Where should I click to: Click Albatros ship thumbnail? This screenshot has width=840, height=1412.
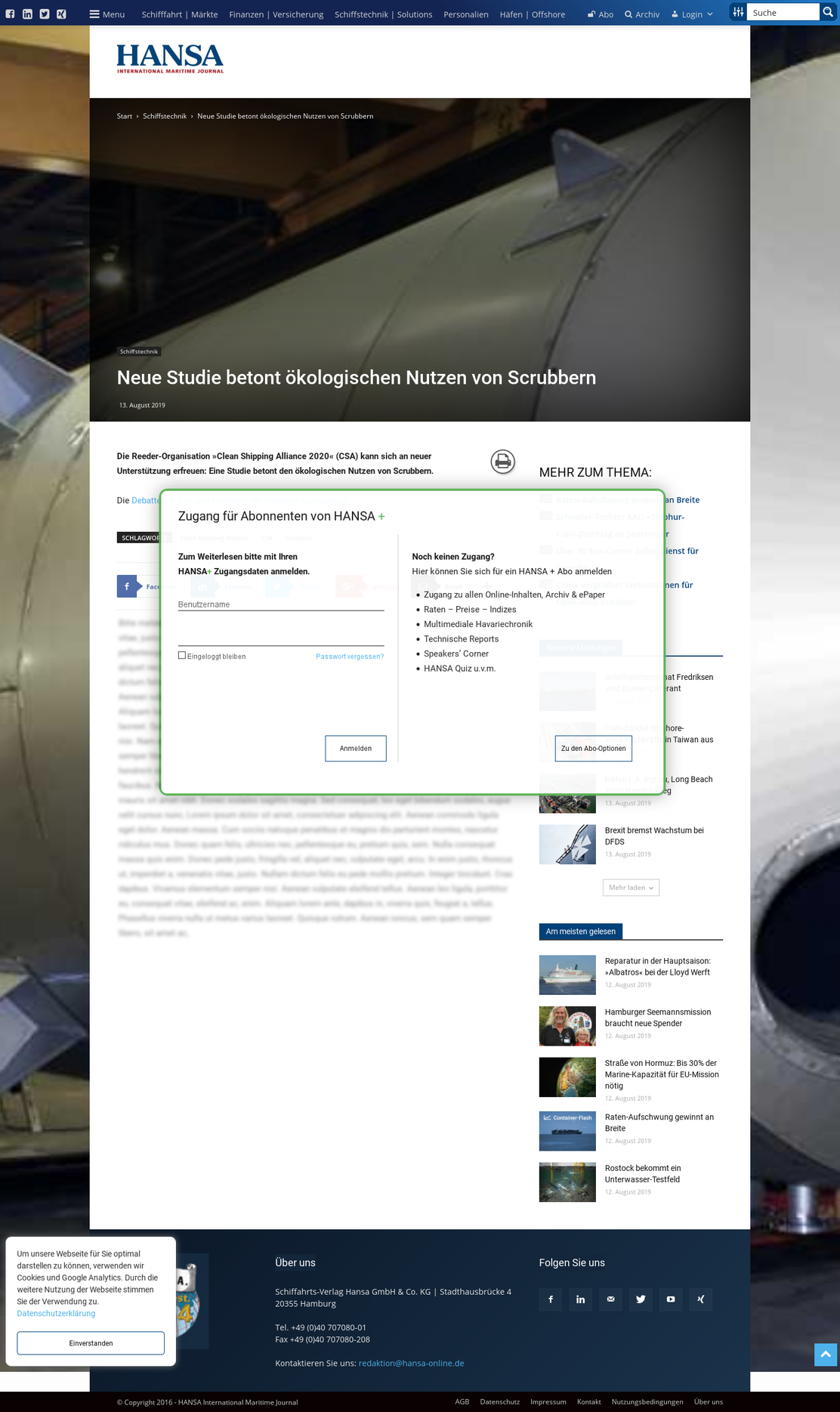(567, 975)
